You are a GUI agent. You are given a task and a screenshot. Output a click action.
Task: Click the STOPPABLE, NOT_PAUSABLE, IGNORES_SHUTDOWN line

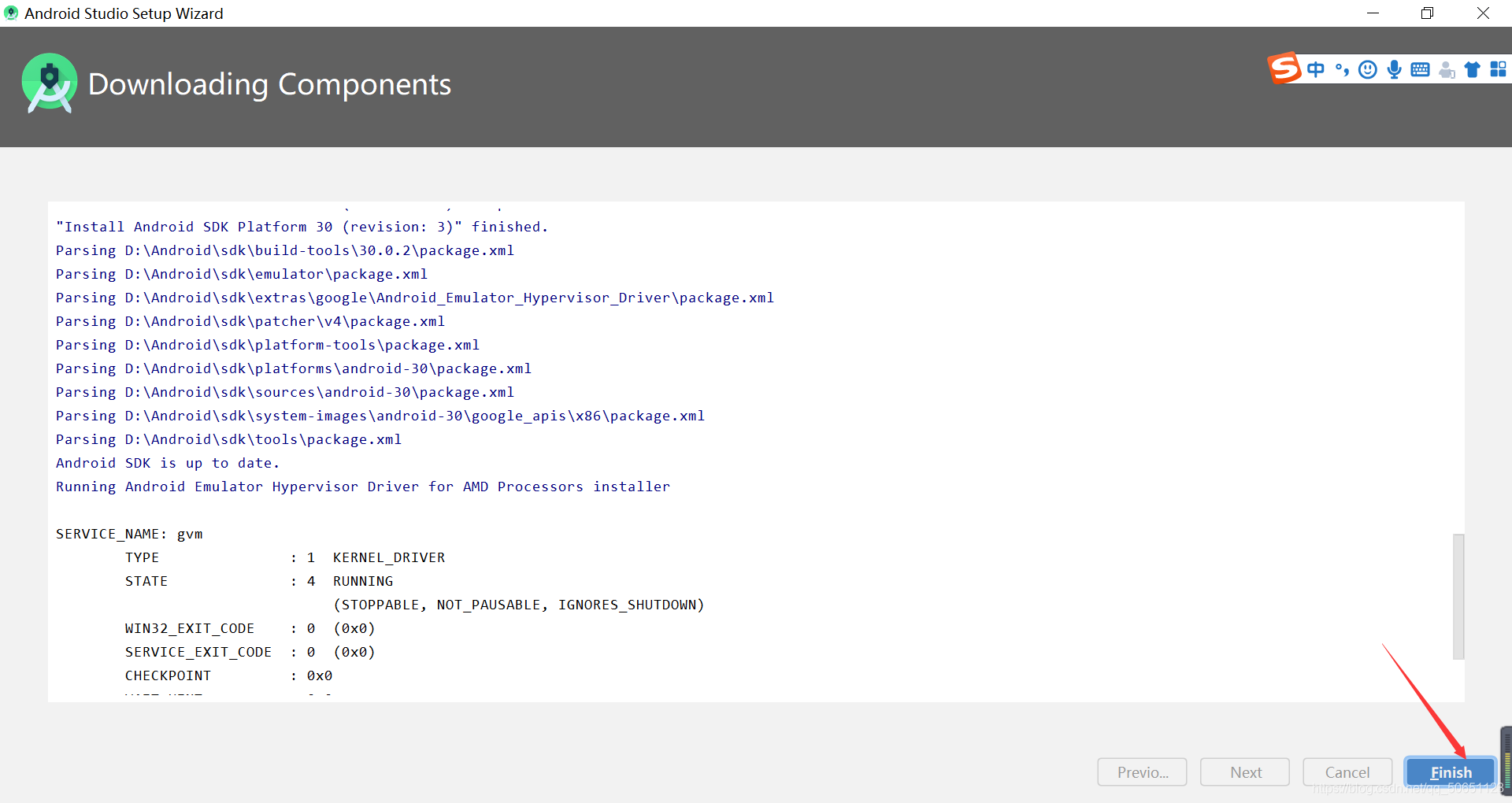519,605
